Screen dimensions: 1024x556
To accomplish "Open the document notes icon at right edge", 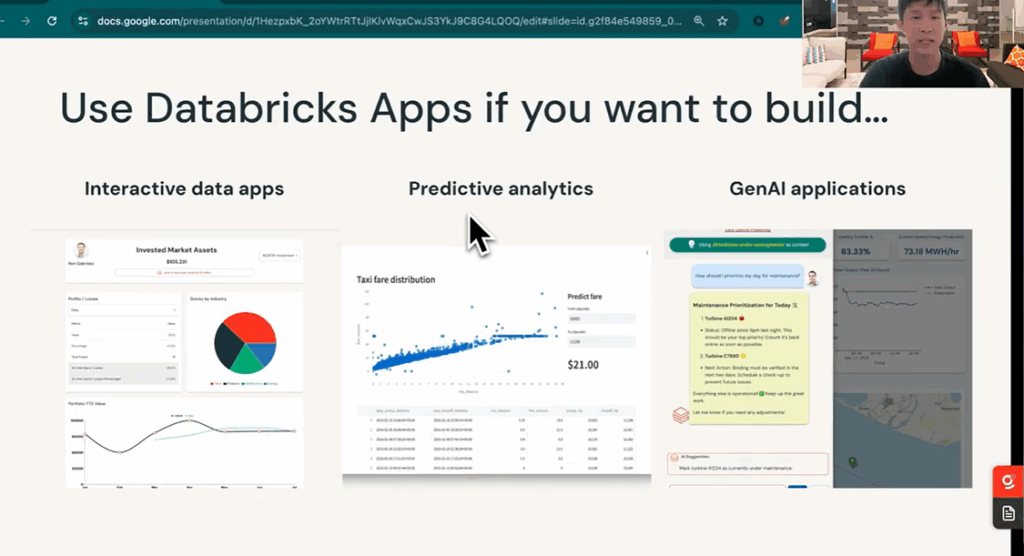I will [x=1007, y=513].
